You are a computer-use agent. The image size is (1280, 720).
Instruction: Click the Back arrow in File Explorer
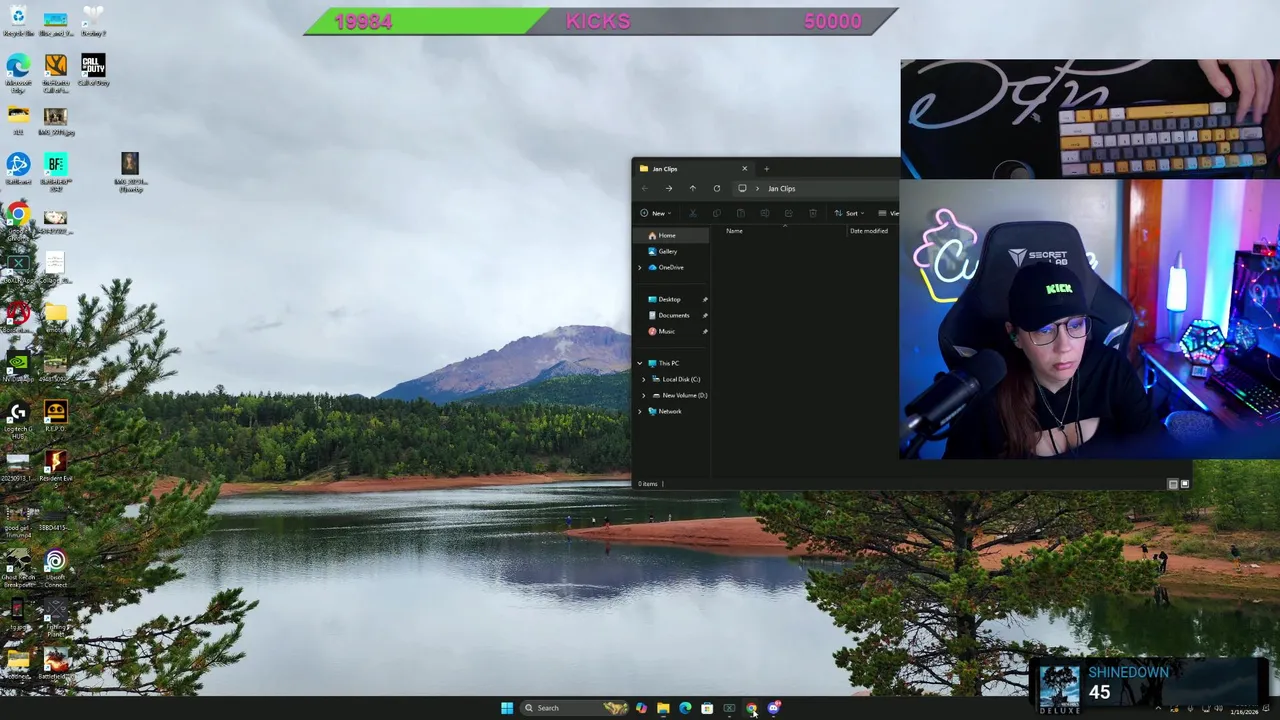(645, 188)
